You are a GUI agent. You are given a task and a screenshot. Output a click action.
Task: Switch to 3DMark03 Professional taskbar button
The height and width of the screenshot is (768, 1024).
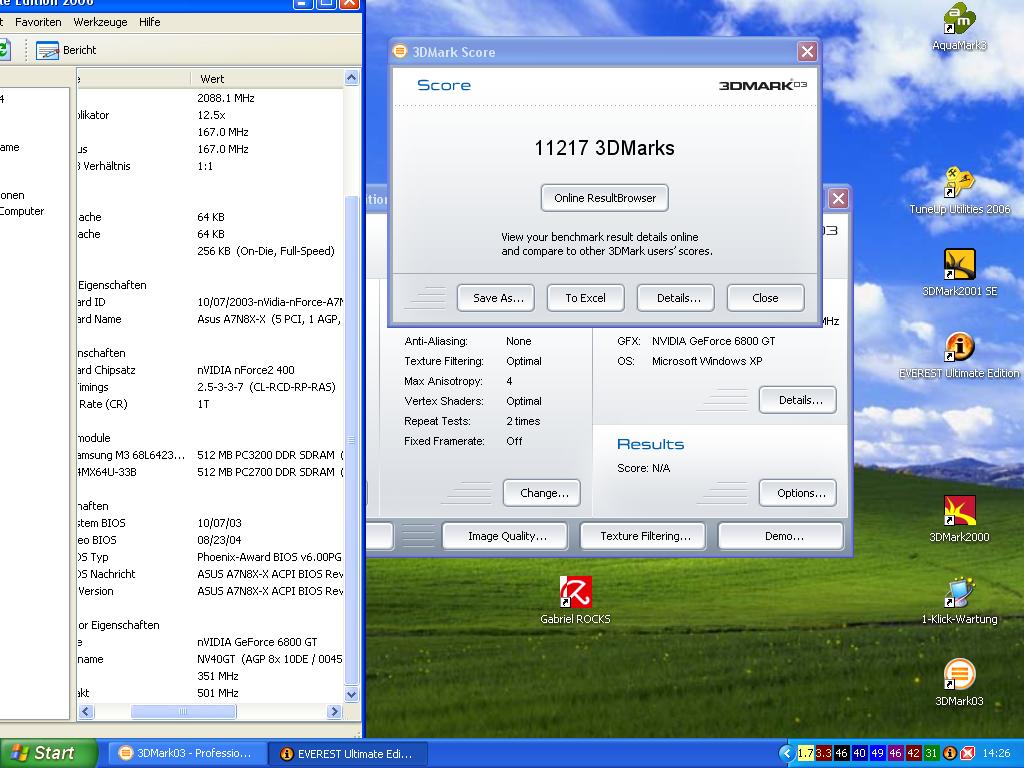[185, 753]
